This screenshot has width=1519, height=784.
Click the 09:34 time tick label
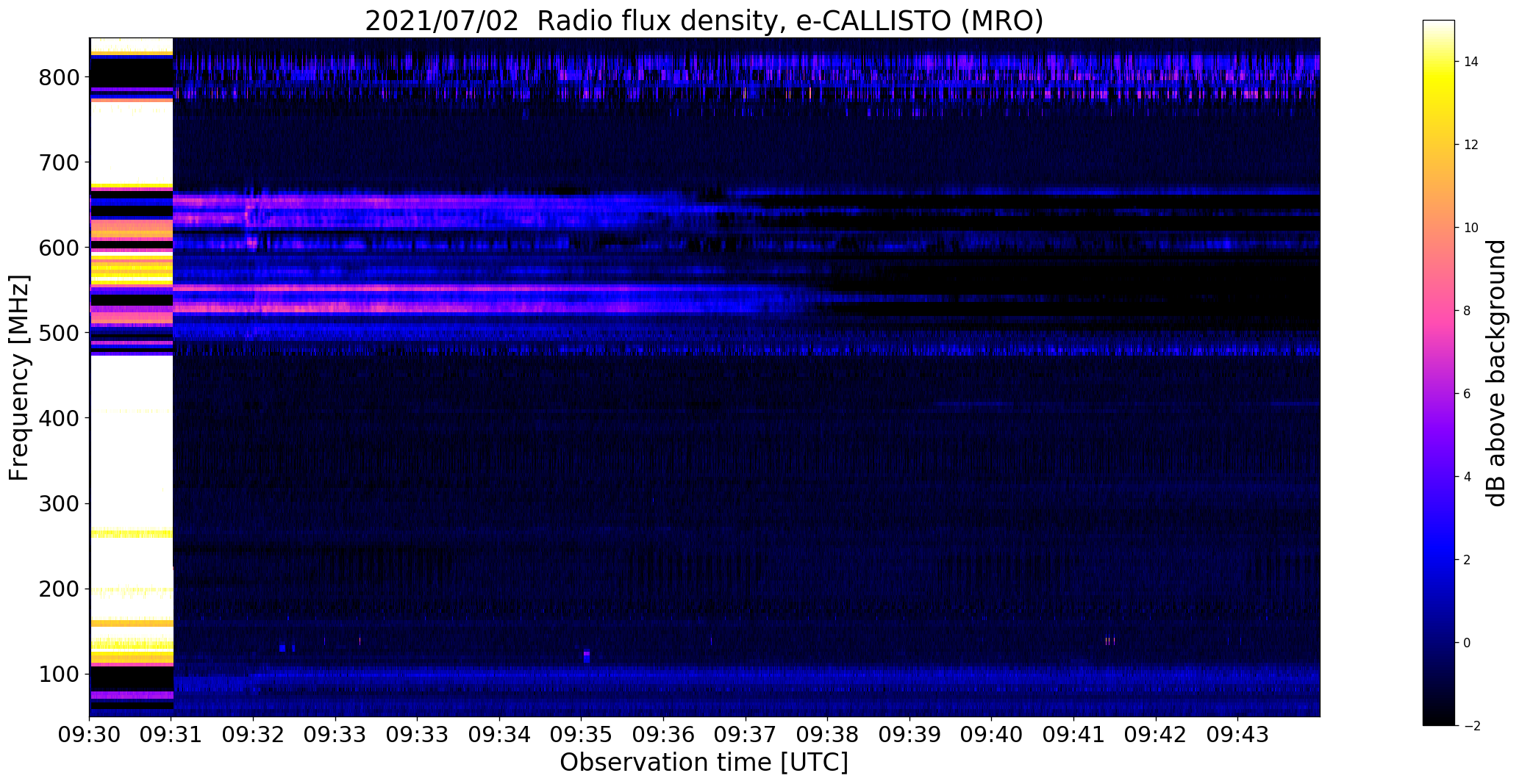(x=500, y=736)
